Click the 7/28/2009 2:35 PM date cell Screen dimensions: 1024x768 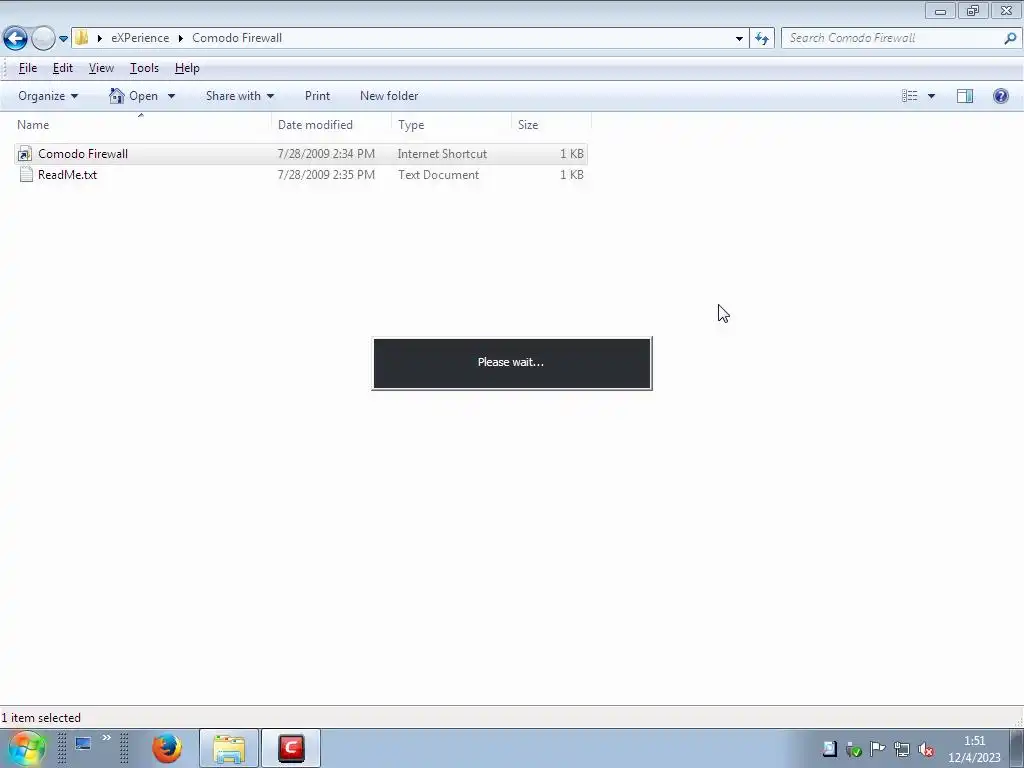coord(326,175)
